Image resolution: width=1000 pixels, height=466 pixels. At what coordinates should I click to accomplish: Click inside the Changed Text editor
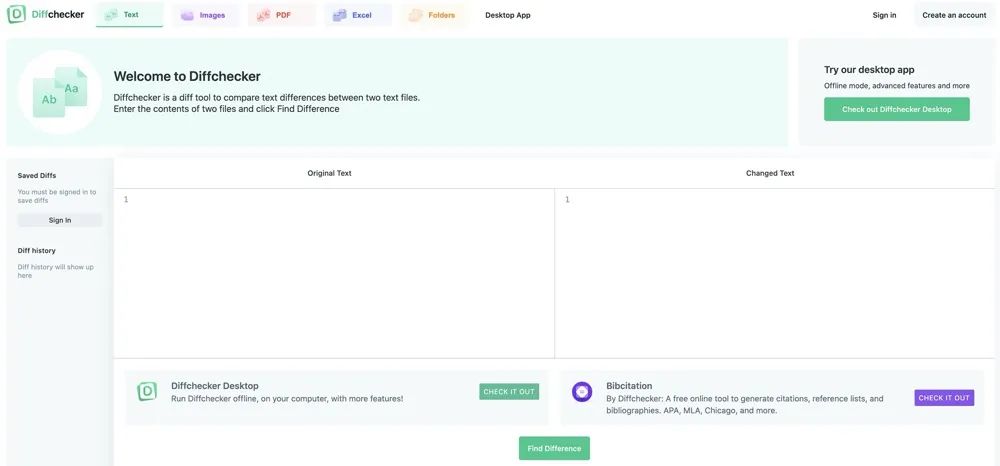[x=775, y=273]
